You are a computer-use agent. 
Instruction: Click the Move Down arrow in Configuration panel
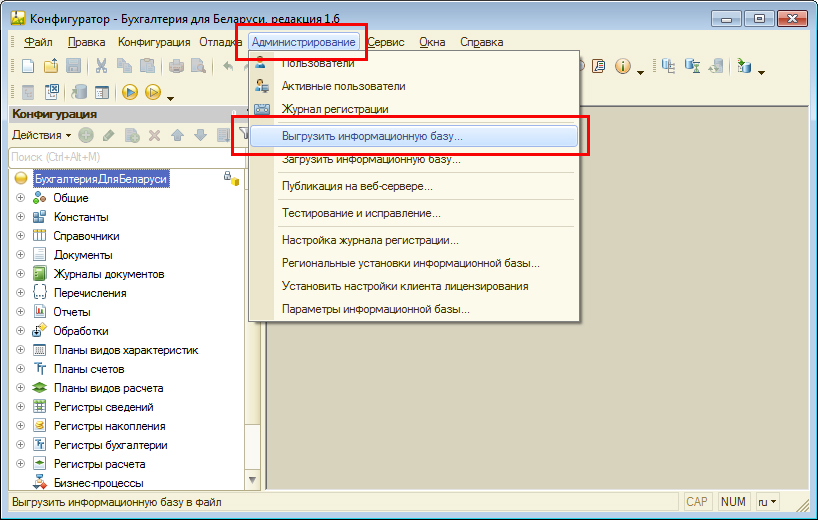point(200,135)
